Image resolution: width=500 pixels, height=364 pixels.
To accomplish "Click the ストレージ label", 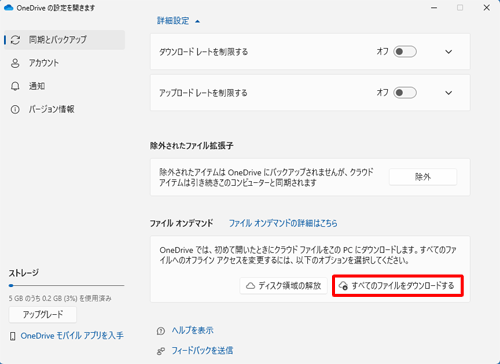I will click(24, 273).
